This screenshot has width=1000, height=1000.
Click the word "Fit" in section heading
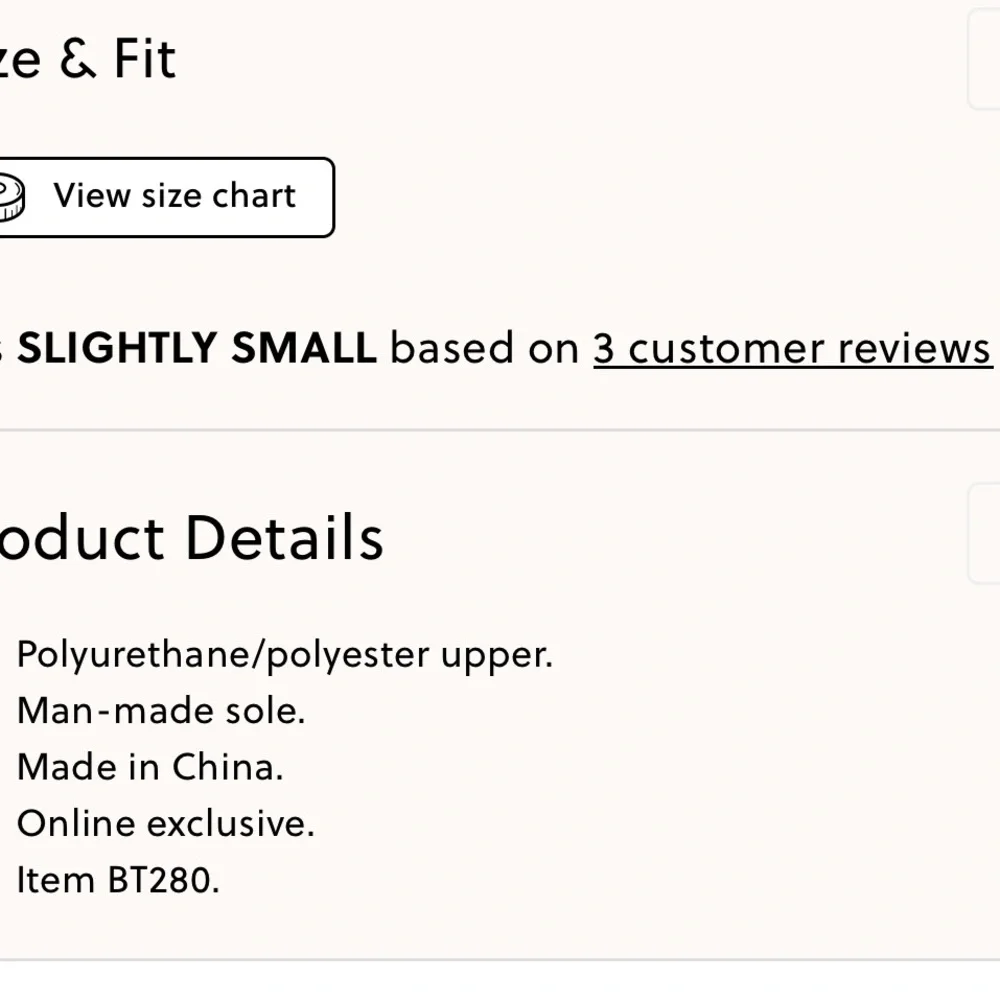tap(145, 58)
